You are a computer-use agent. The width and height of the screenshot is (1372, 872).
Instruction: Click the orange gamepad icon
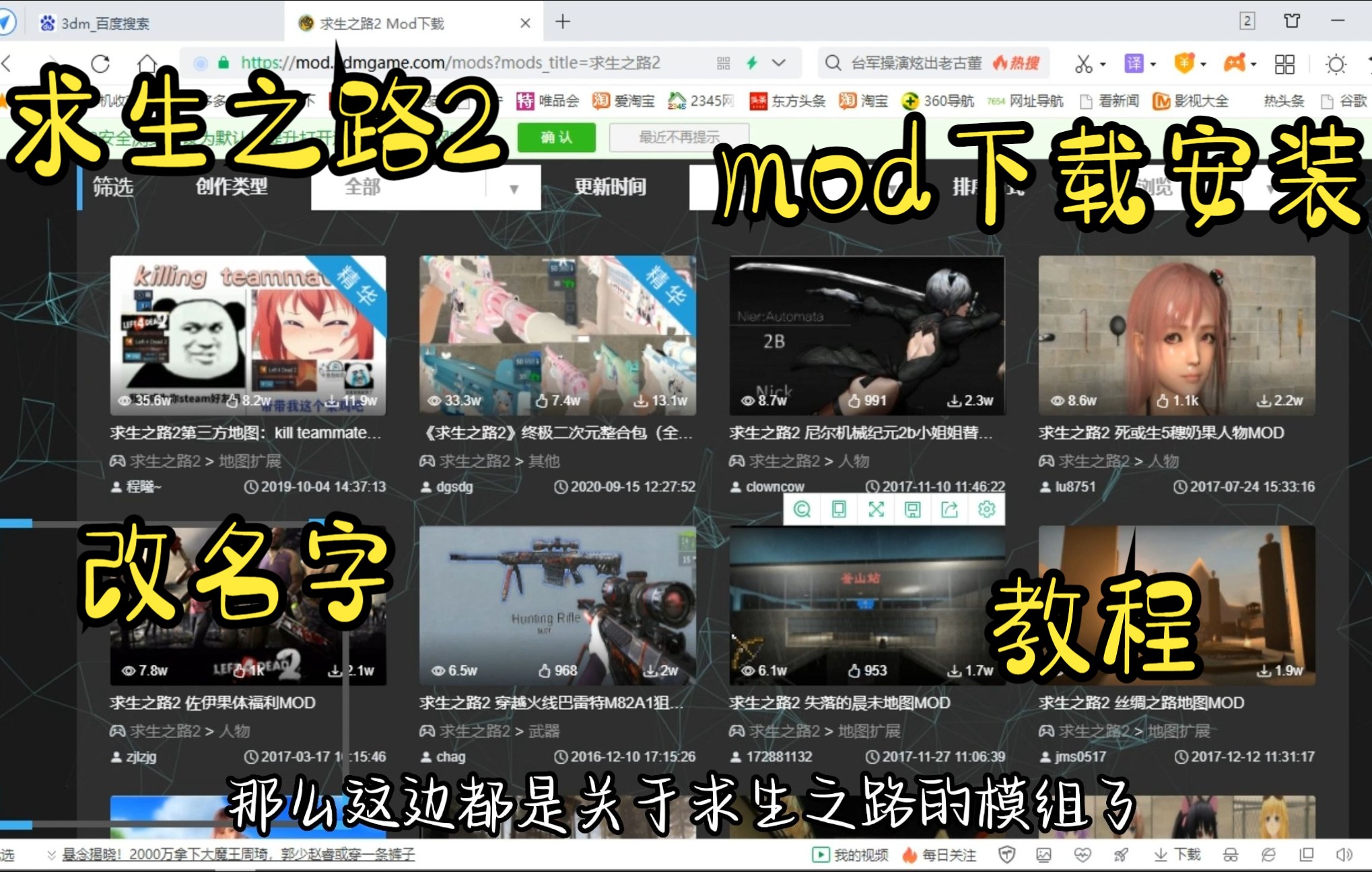pos(1235,64)
